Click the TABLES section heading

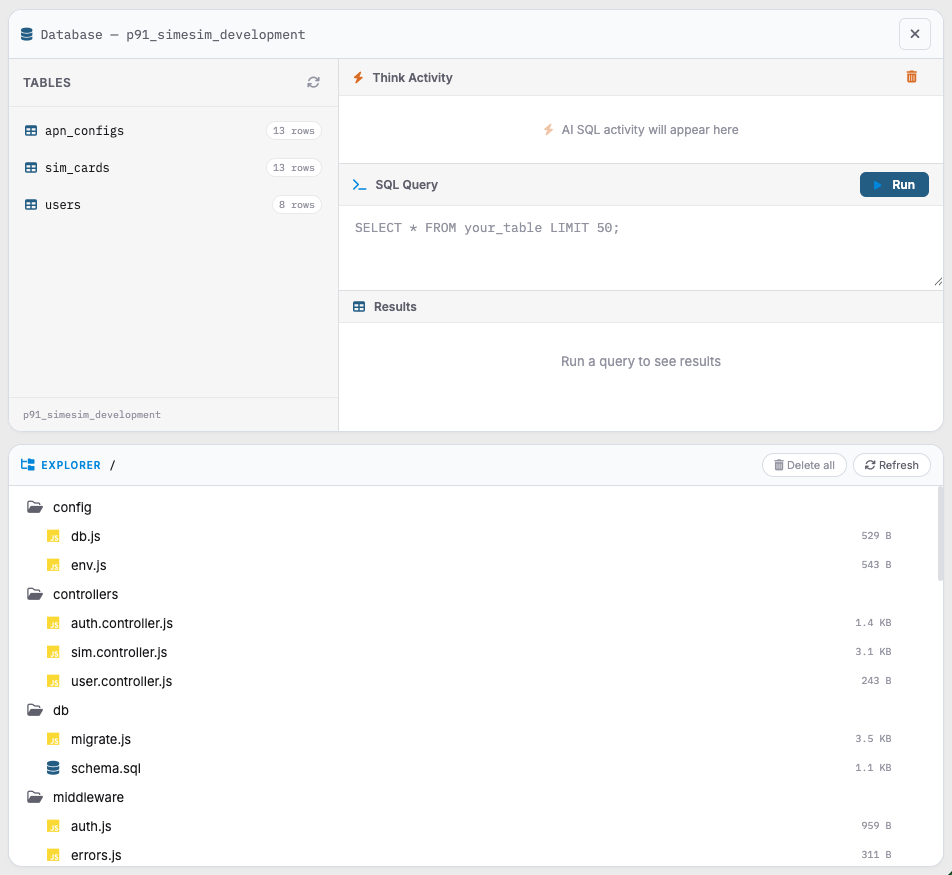pyautogui.click(x=47, y=83)
